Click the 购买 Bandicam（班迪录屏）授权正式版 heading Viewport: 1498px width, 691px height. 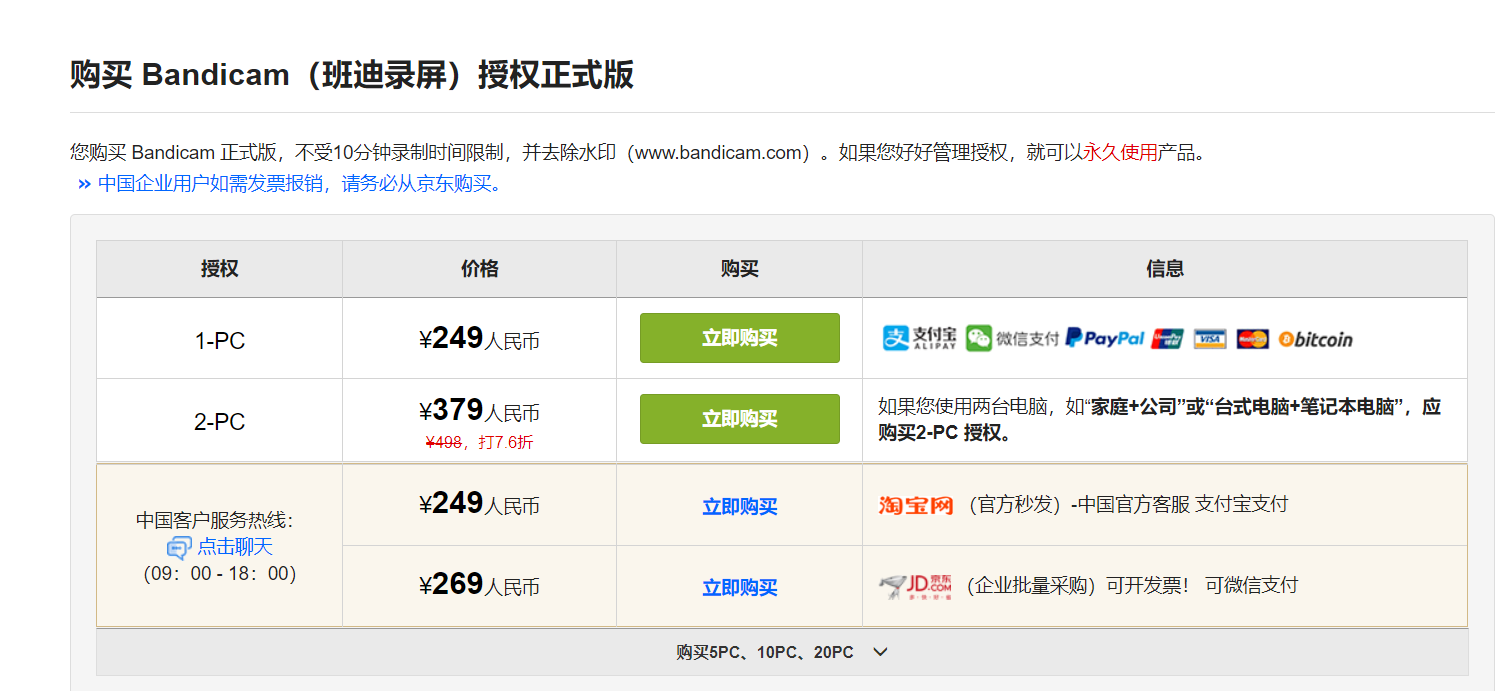(x=352, y=75)
